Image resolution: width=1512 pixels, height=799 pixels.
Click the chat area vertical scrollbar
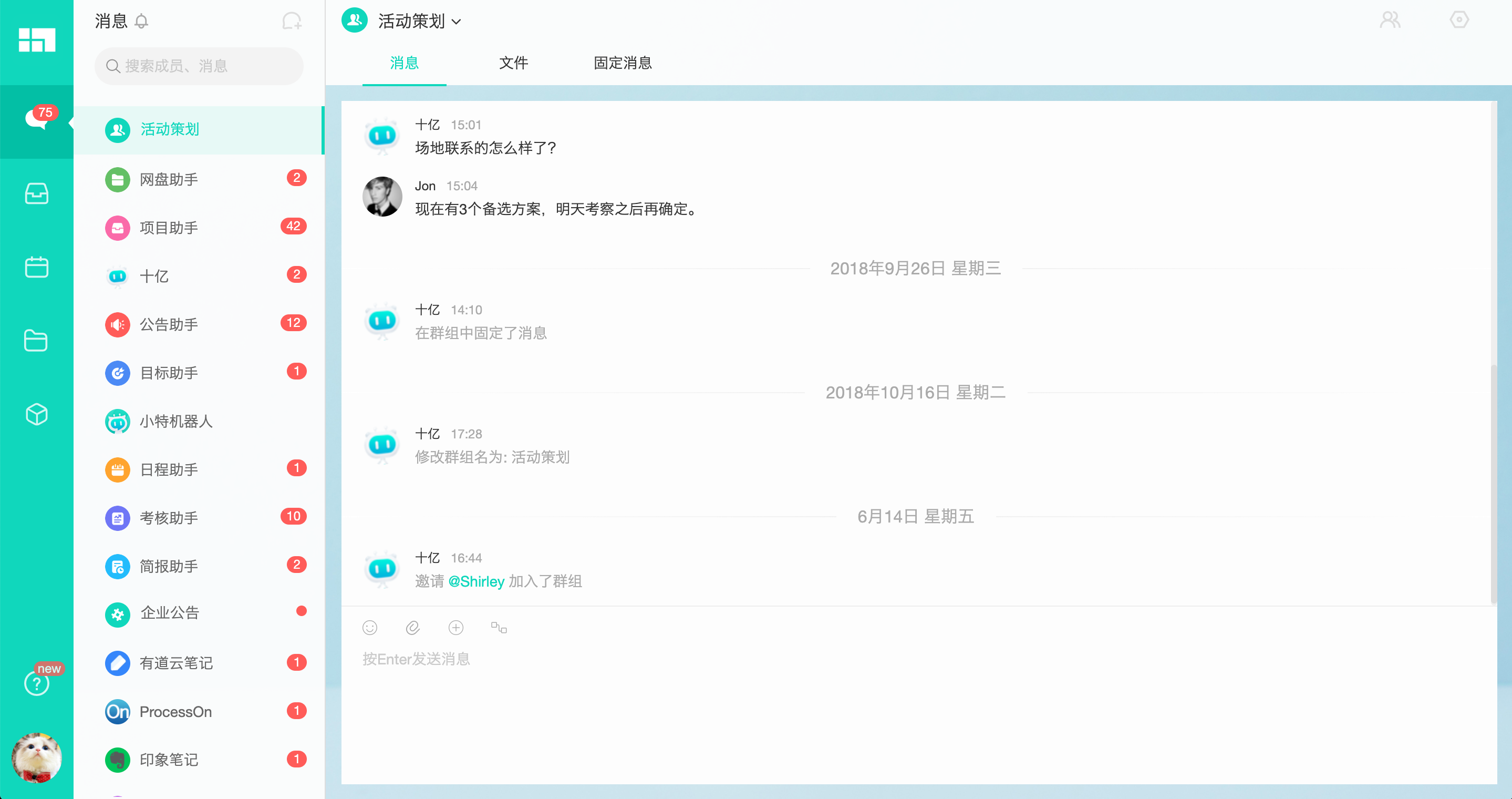point(1493,483)
